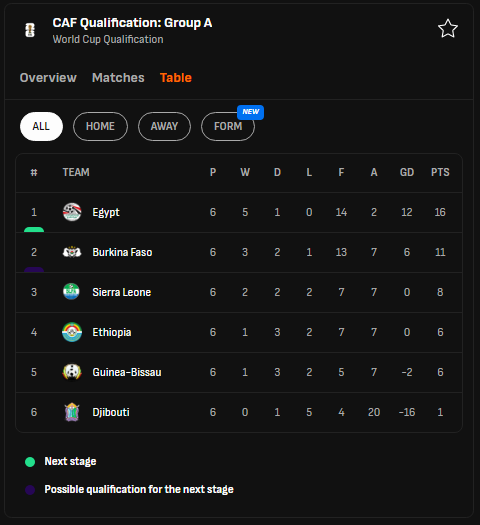Open Ethiopia's team badge
The width and height of the screenshot is (480, 525).
pos(72,332)
